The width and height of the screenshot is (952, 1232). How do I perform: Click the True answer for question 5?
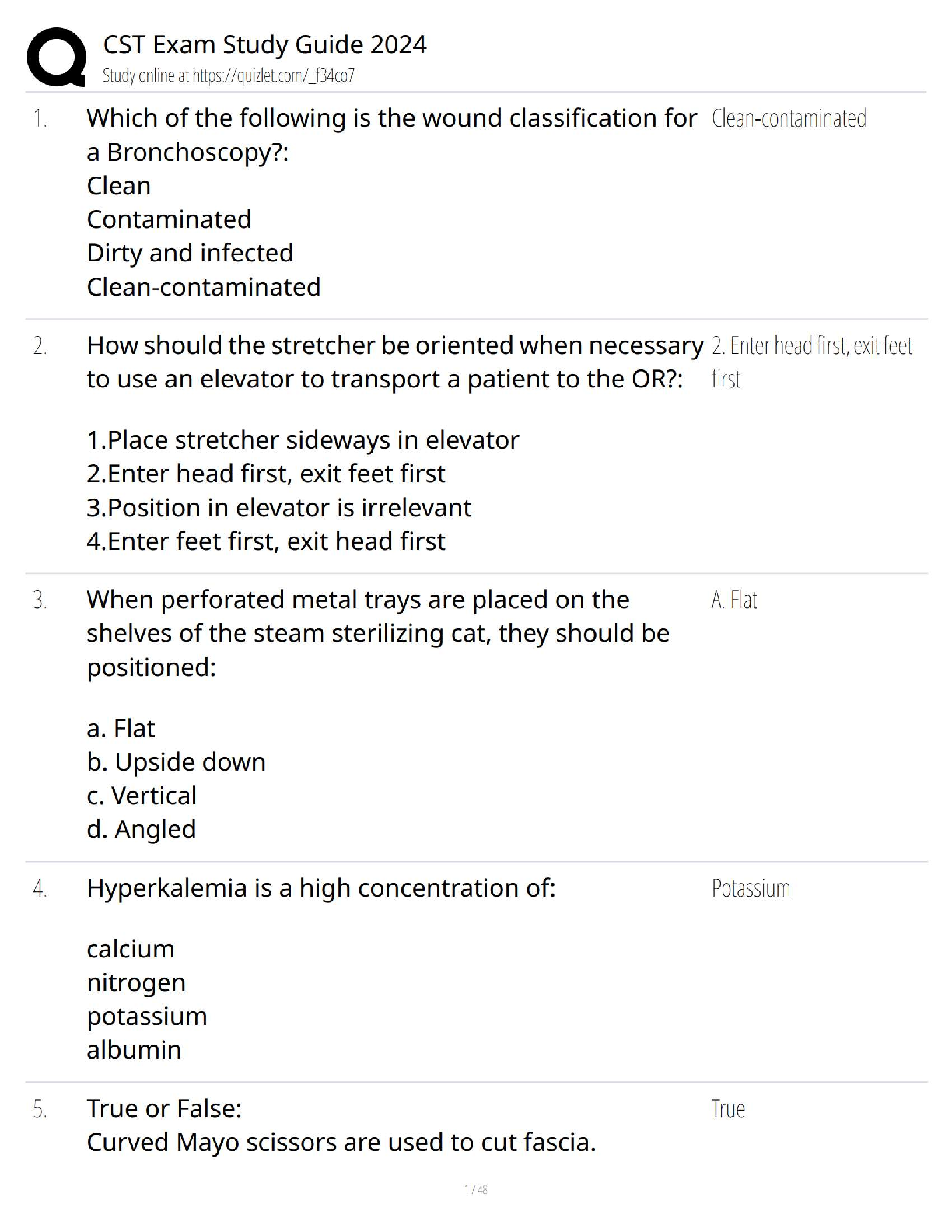[728, 1108]
